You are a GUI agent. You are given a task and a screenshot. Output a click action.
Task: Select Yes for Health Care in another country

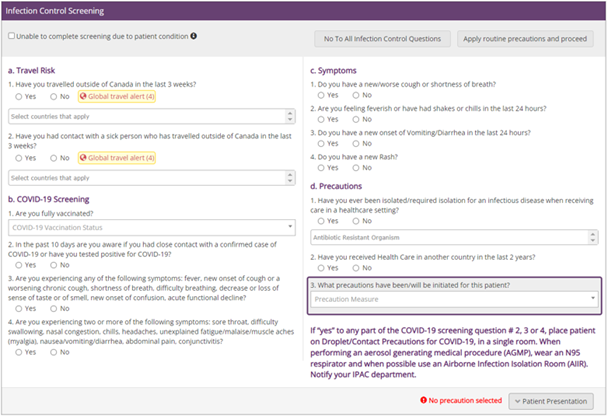[x=320, y=268]
